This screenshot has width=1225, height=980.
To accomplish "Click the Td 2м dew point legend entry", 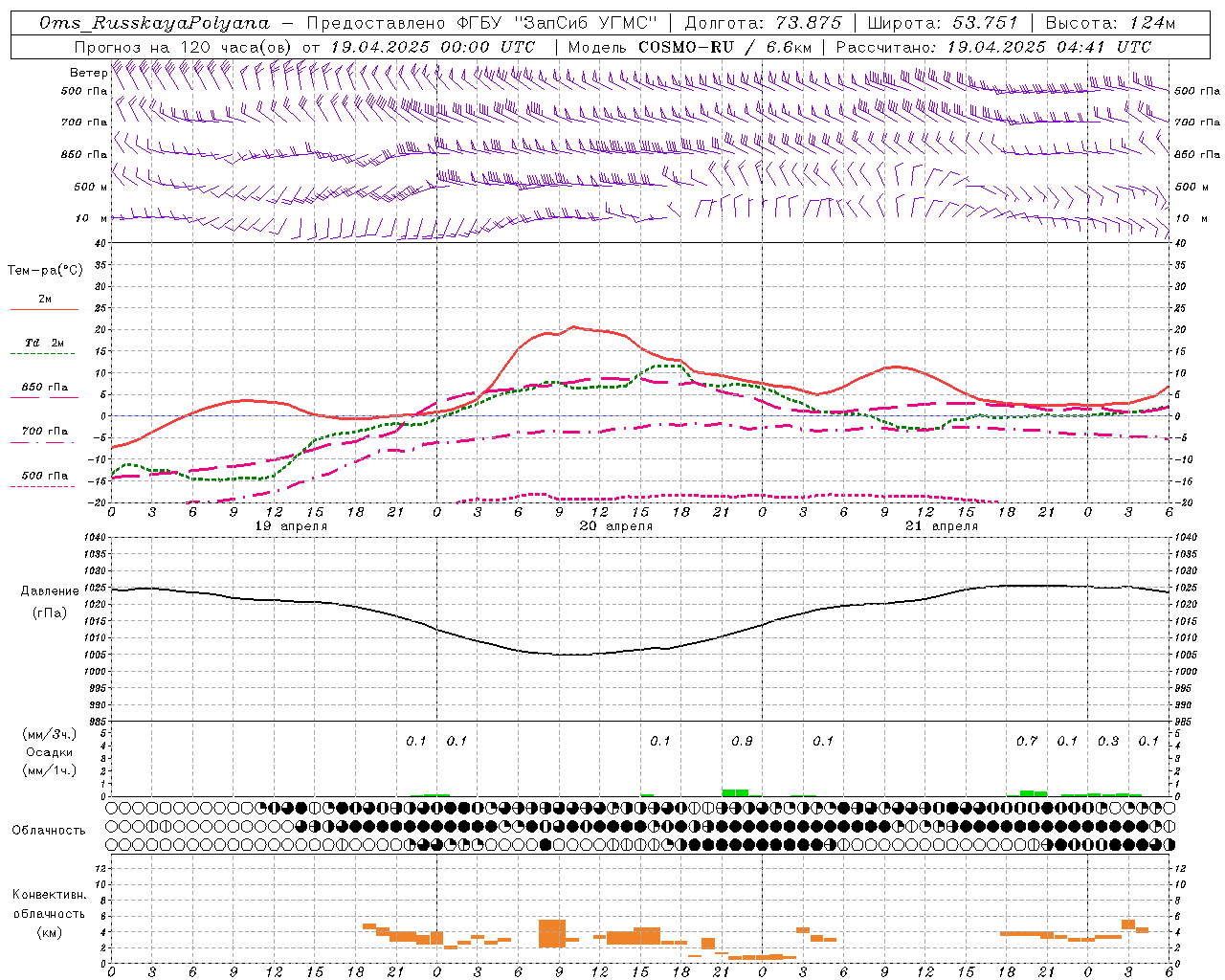I will 45,343.
